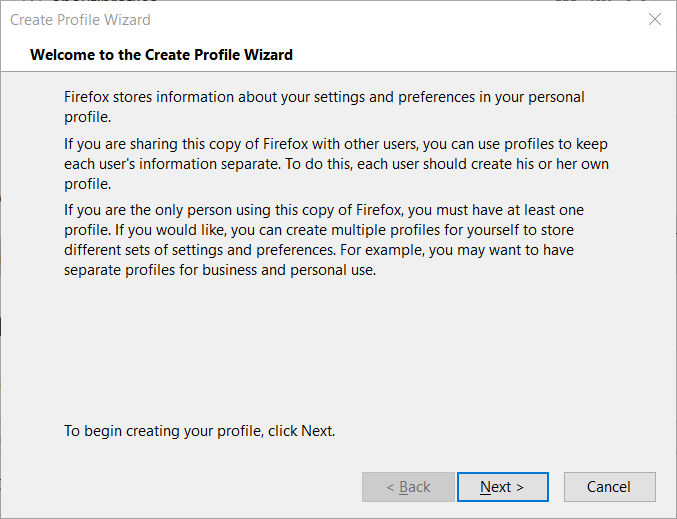The image size is (677, 519).
Task: Click the grayed-out < Back button
Action: click(408, 487)
